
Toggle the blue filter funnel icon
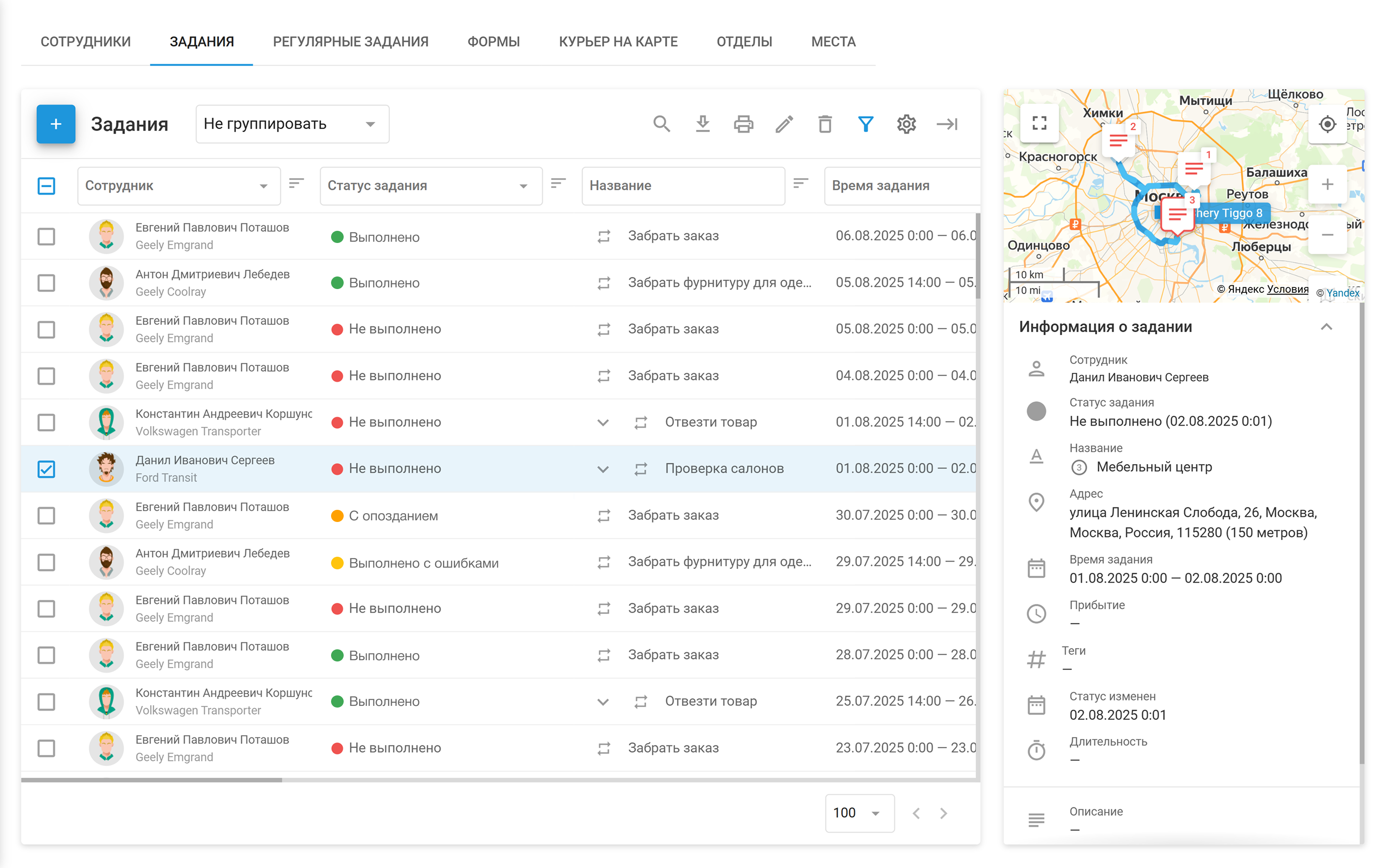click(865, 124)
